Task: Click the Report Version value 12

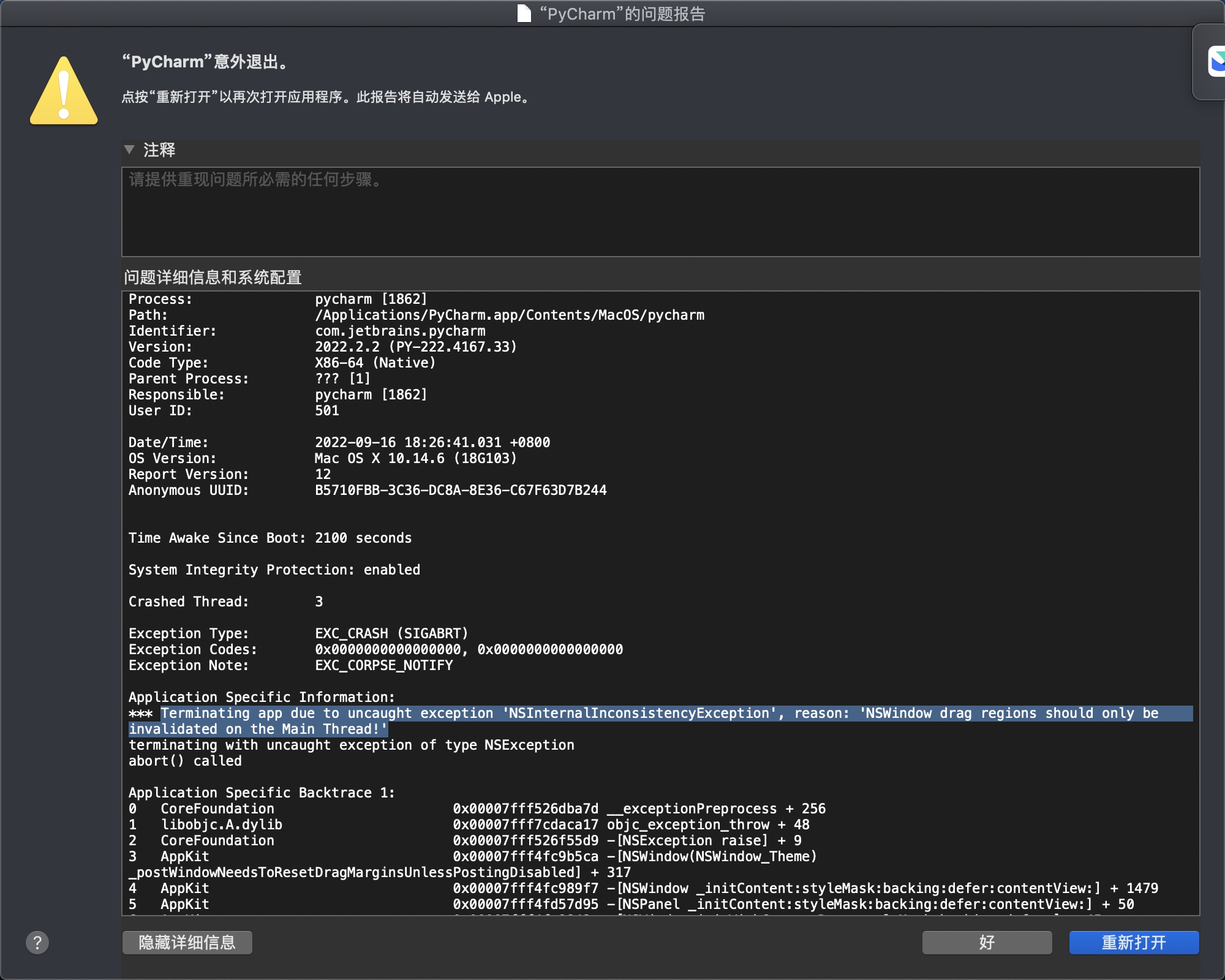Action: (323, 475)
